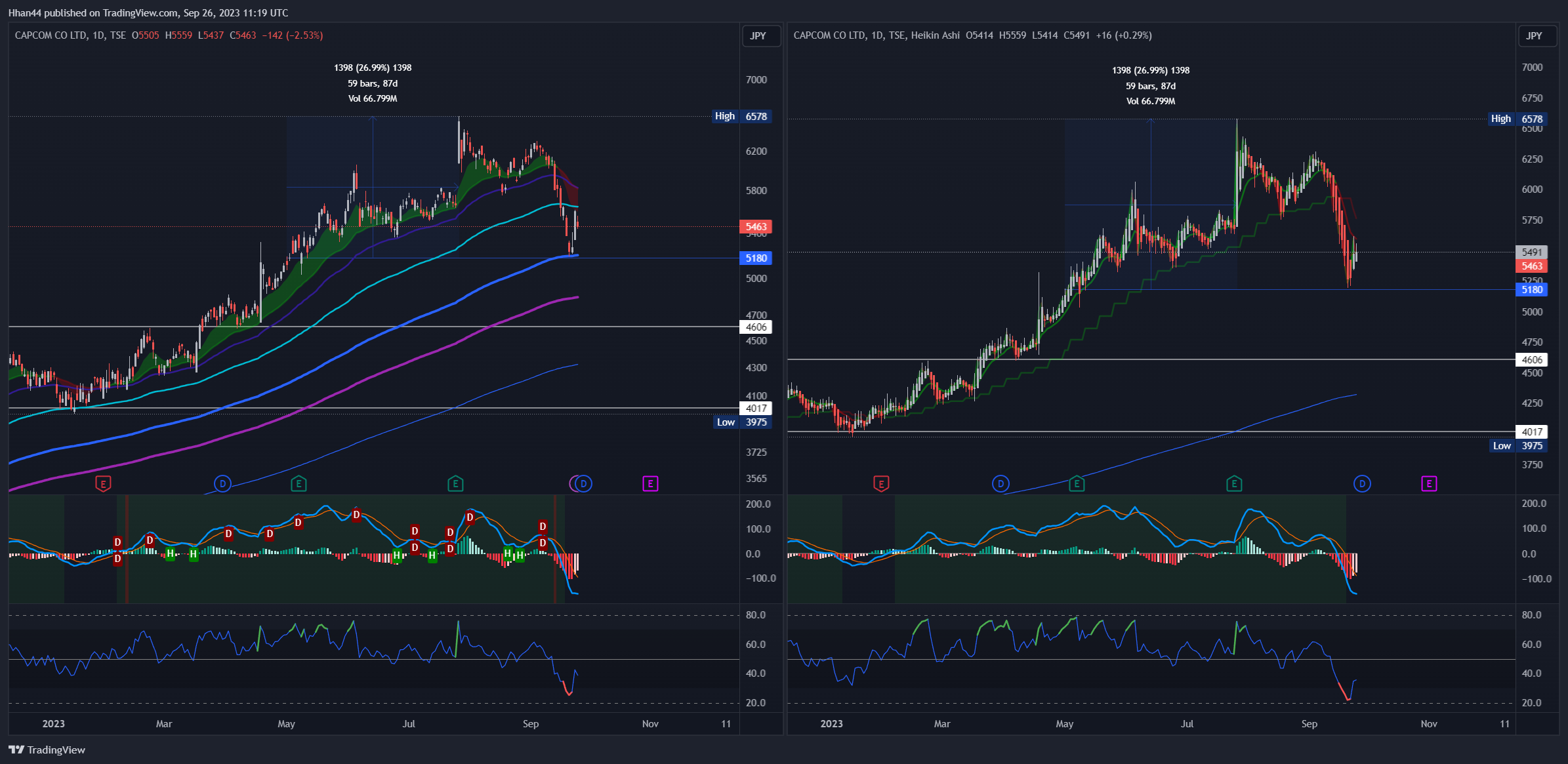Click High 6578 label on Heikin Ashi chart

point(1518,119)
